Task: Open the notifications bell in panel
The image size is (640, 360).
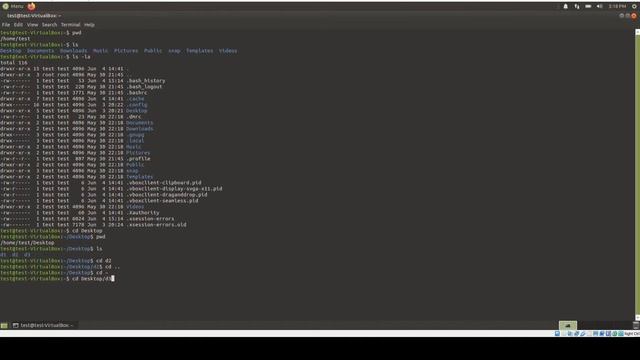Action: pyautogui.click(x=565, y=6)
